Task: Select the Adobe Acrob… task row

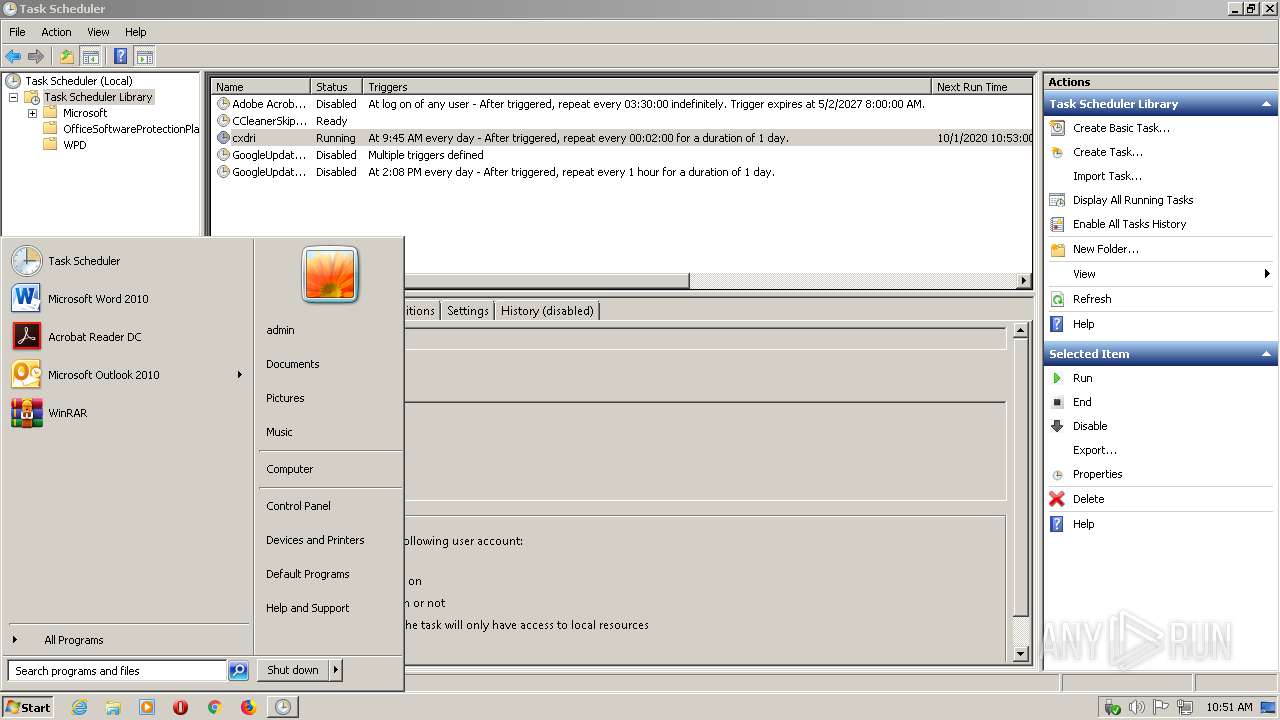Action: click(622, 104)
